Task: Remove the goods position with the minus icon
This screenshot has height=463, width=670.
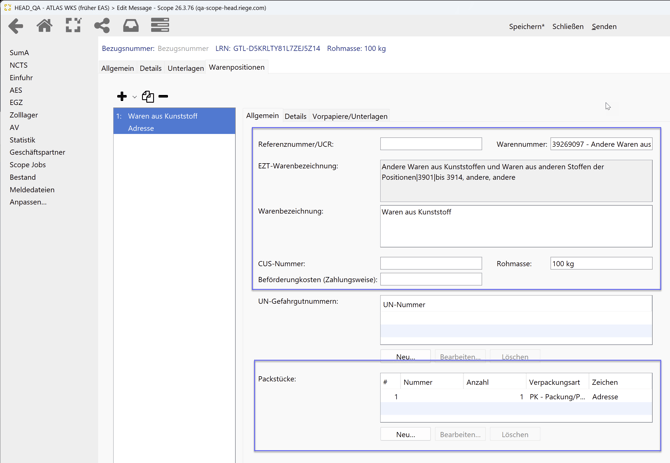Action: (x=164, y=97)
